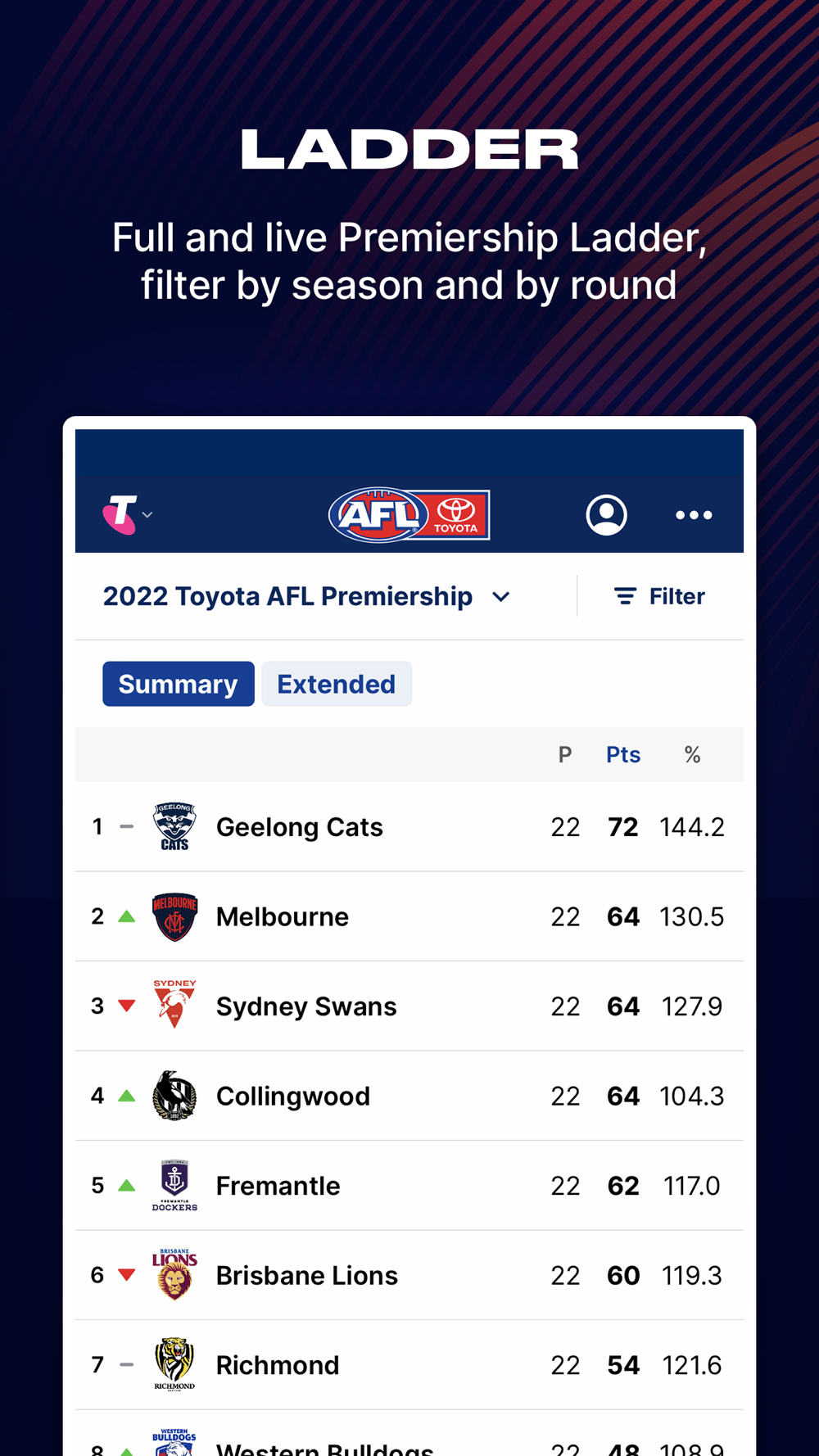Select the Brisbane Lions team name
The width and height of the screenshot is (819, 1456).
[306, 1275]
